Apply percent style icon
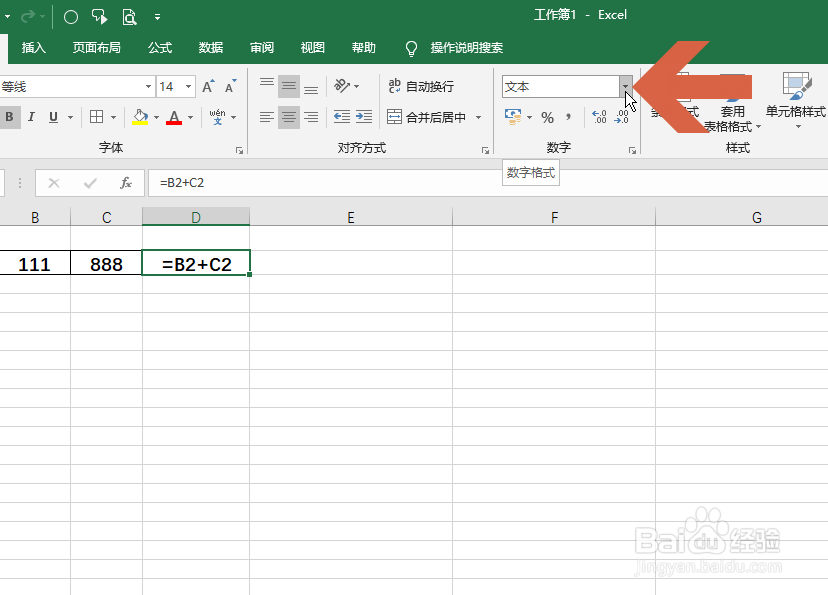This screenshot has height=595, width=828. coord(548,117)
